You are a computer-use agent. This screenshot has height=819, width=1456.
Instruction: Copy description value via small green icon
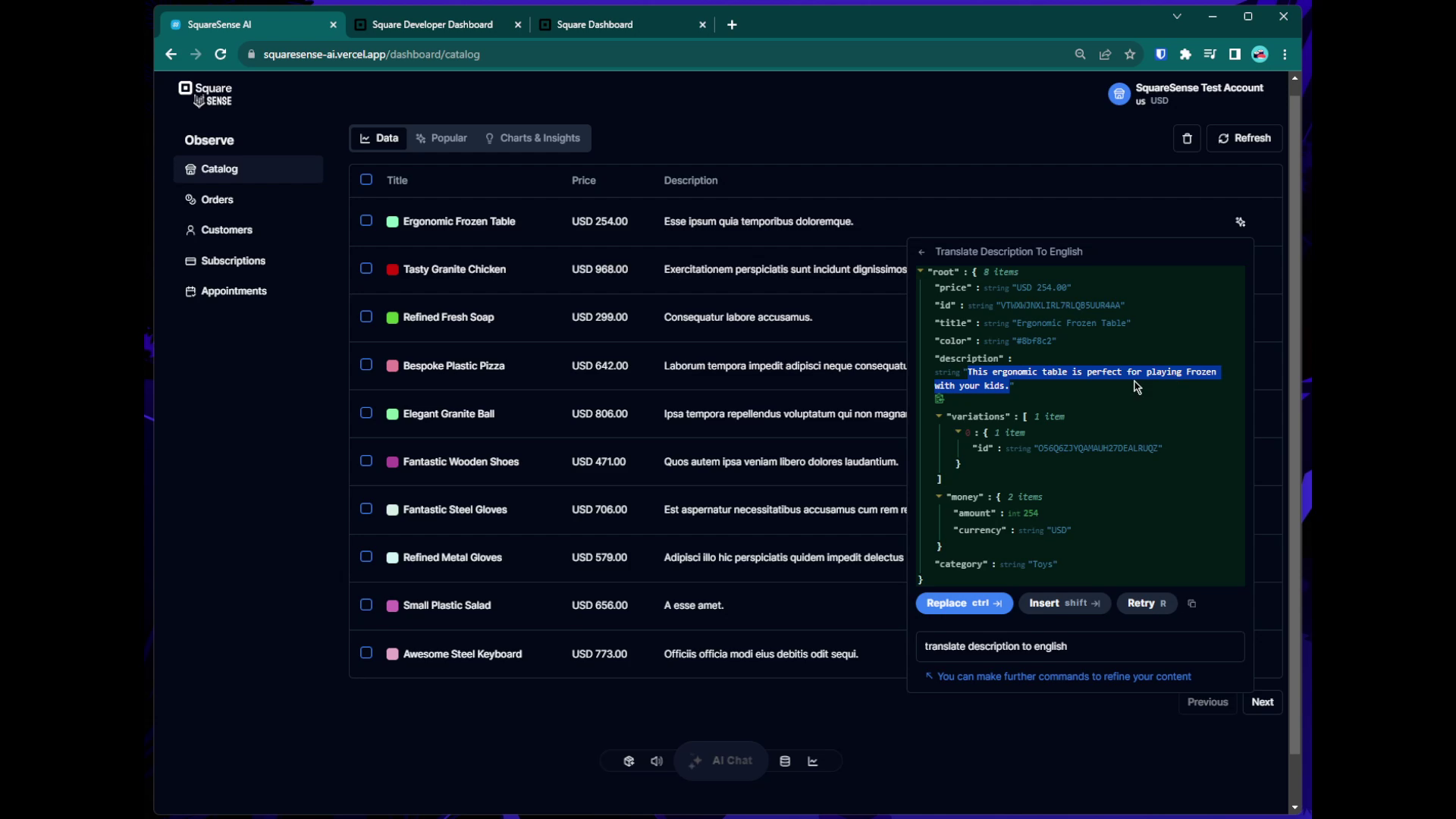point(940,399)
